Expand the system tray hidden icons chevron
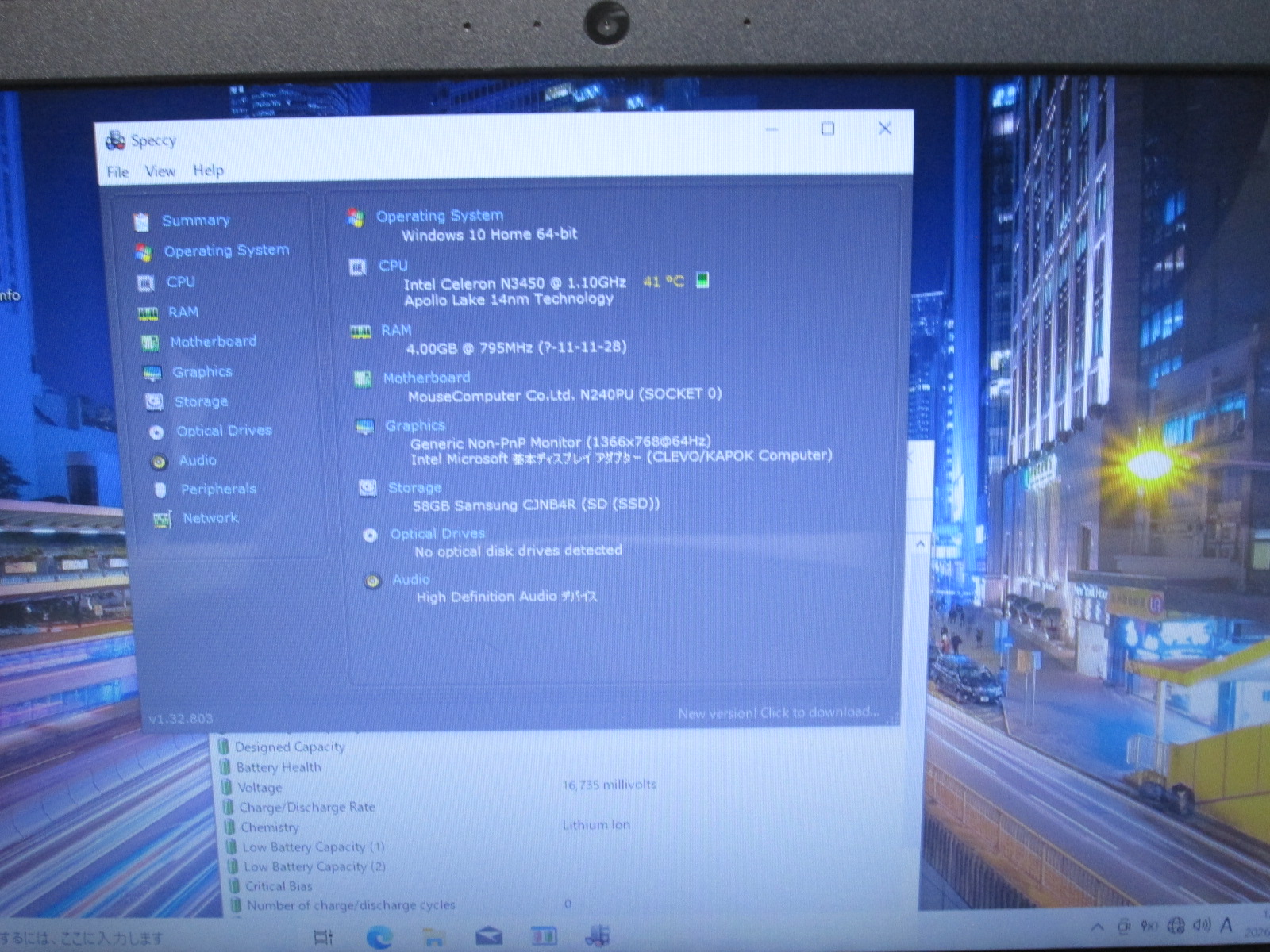The height and width of the screenshot is (952, 1270). (1097, 927)
